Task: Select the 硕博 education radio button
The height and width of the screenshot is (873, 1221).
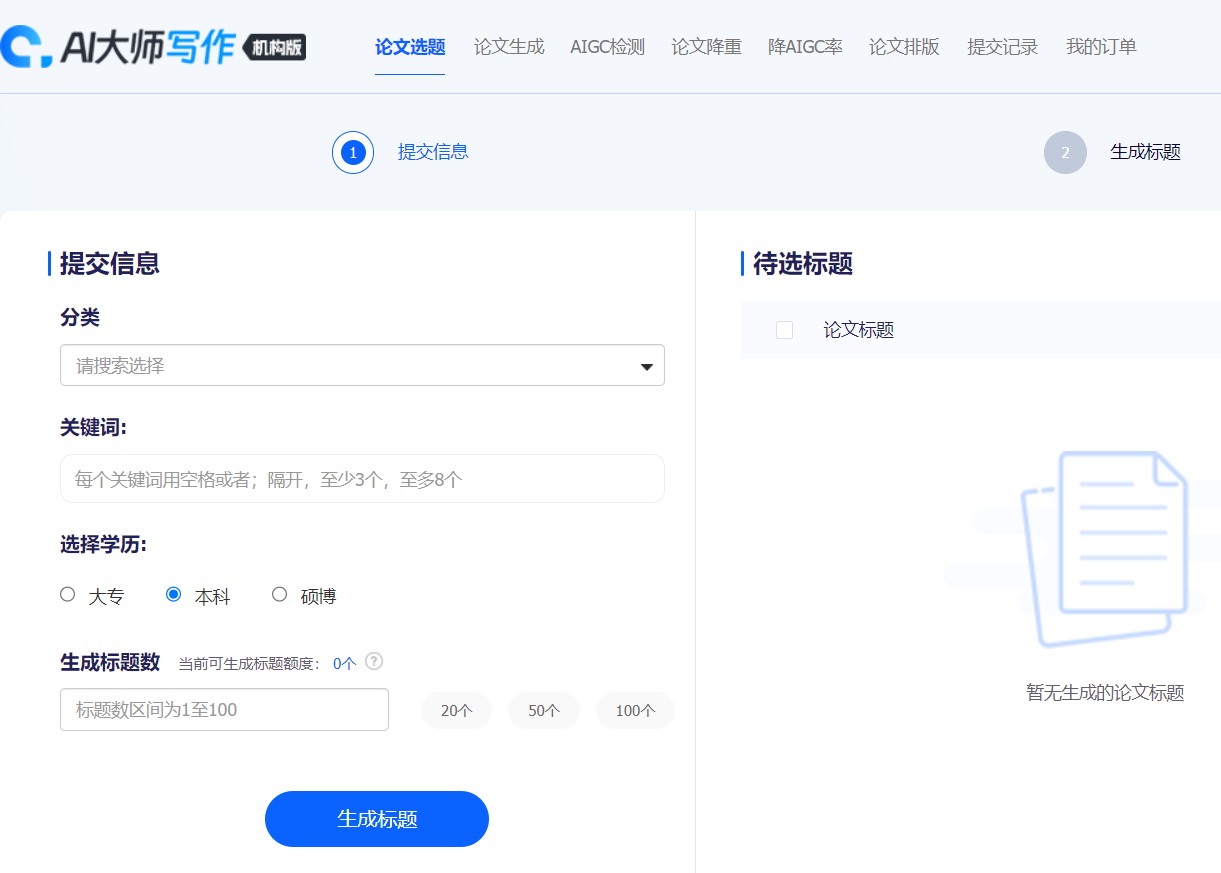Action: pyautogui.click(x=280, y=595)
